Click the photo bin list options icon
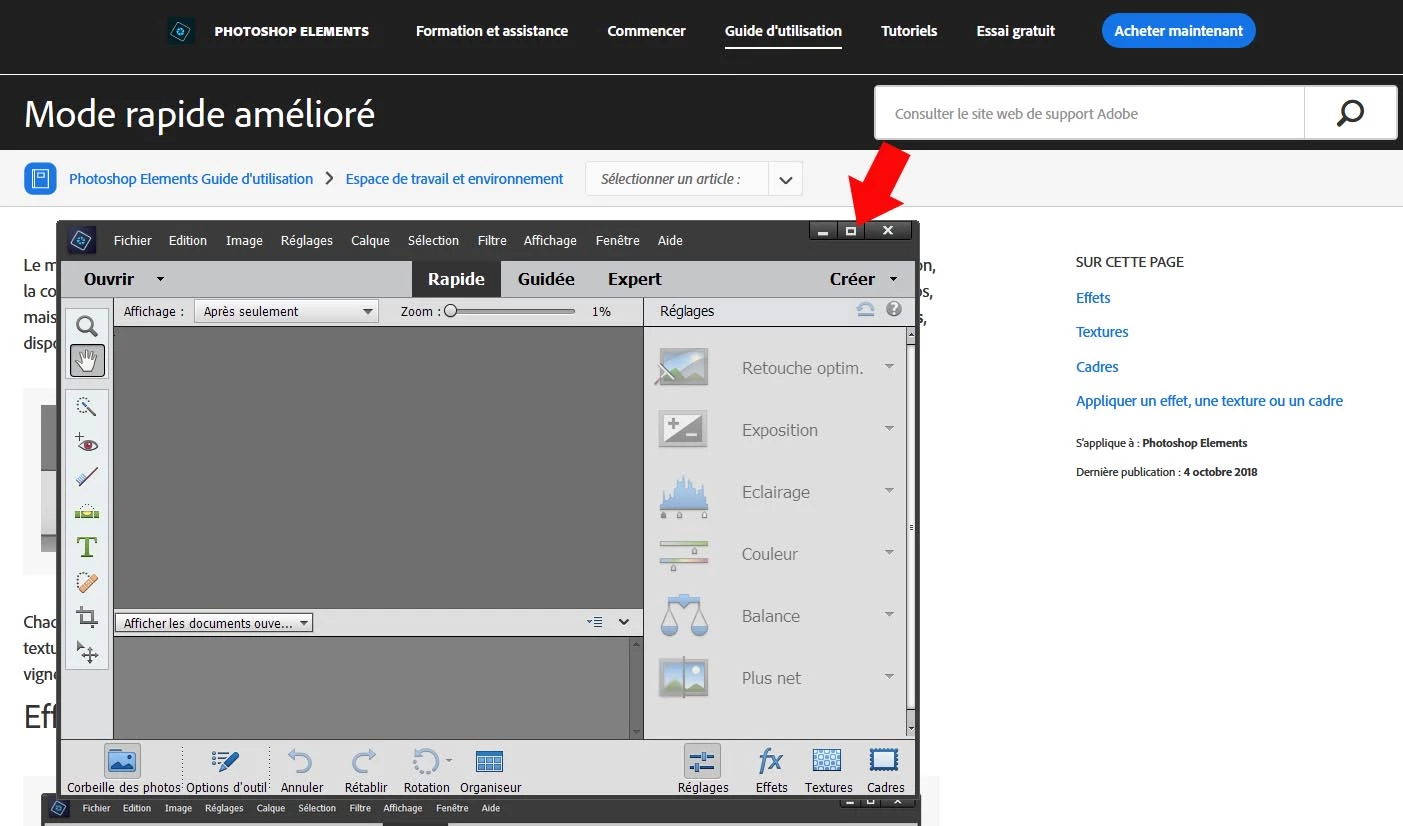This screenshot has width=1403, height=826. (596, 622)
